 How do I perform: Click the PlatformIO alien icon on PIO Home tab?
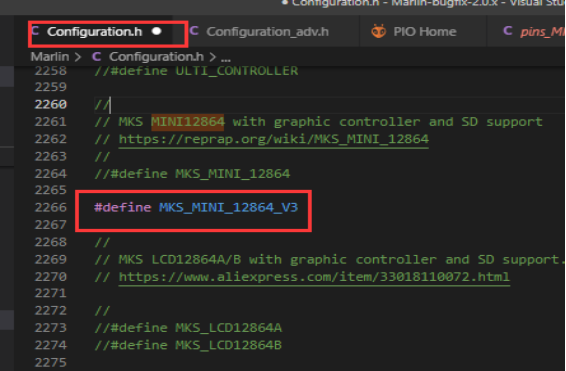click(x=379, y=31)
